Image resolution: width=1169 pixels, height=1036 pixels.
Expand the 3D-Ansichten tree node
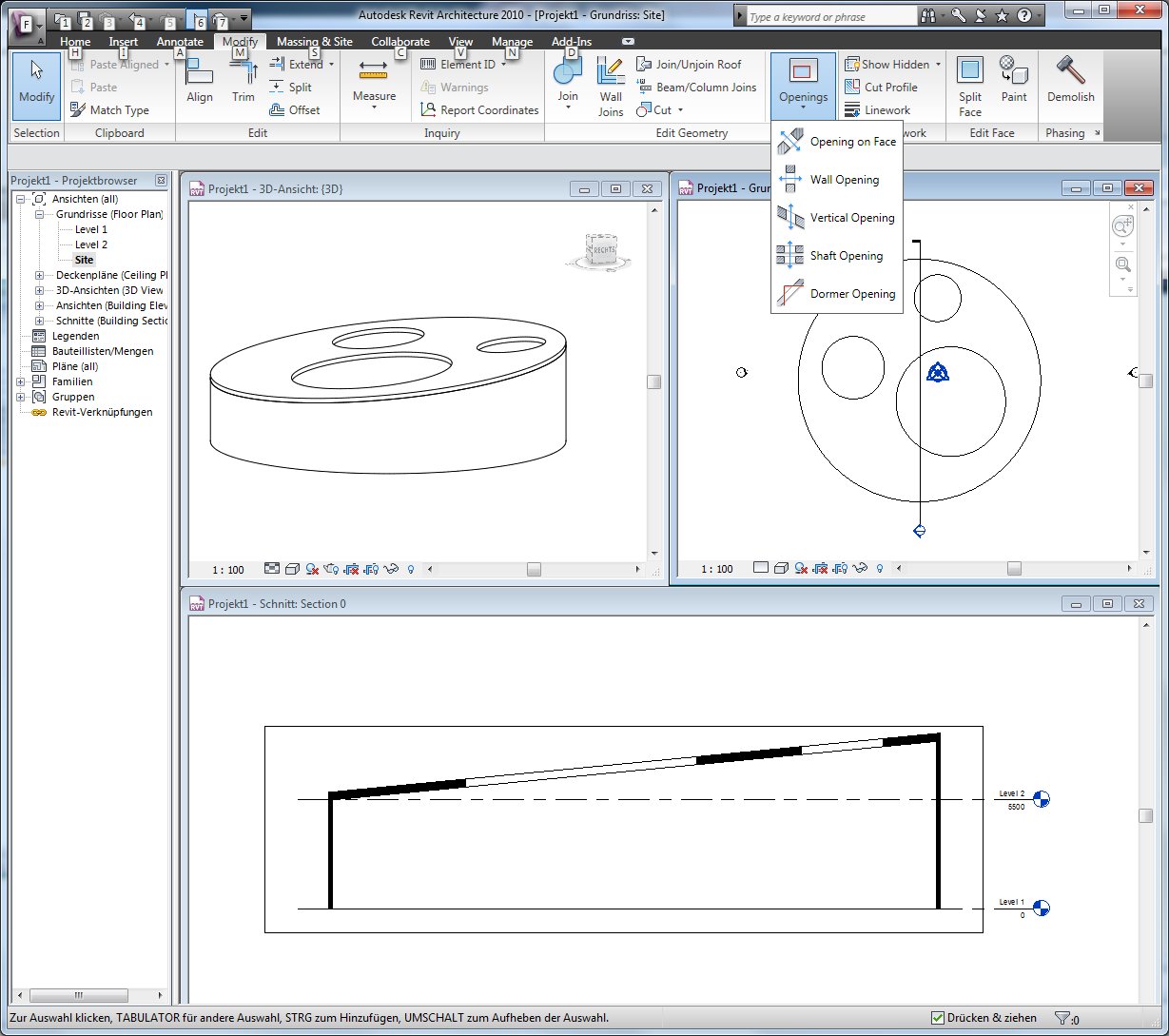[39, 290]
